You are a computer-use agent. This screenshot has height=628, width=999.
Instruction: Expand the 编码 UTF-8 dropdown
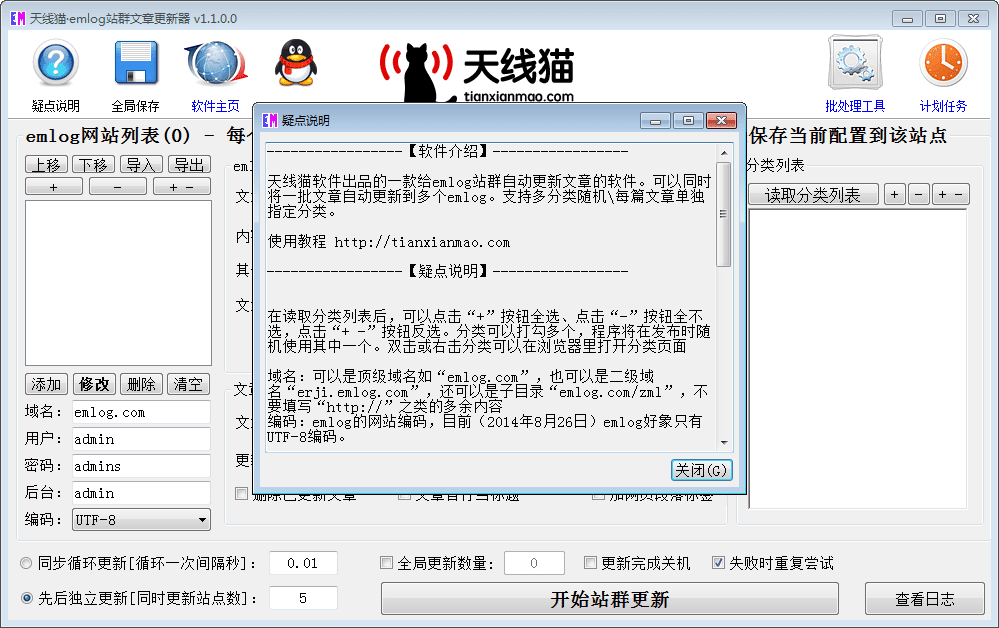[141, 520]
